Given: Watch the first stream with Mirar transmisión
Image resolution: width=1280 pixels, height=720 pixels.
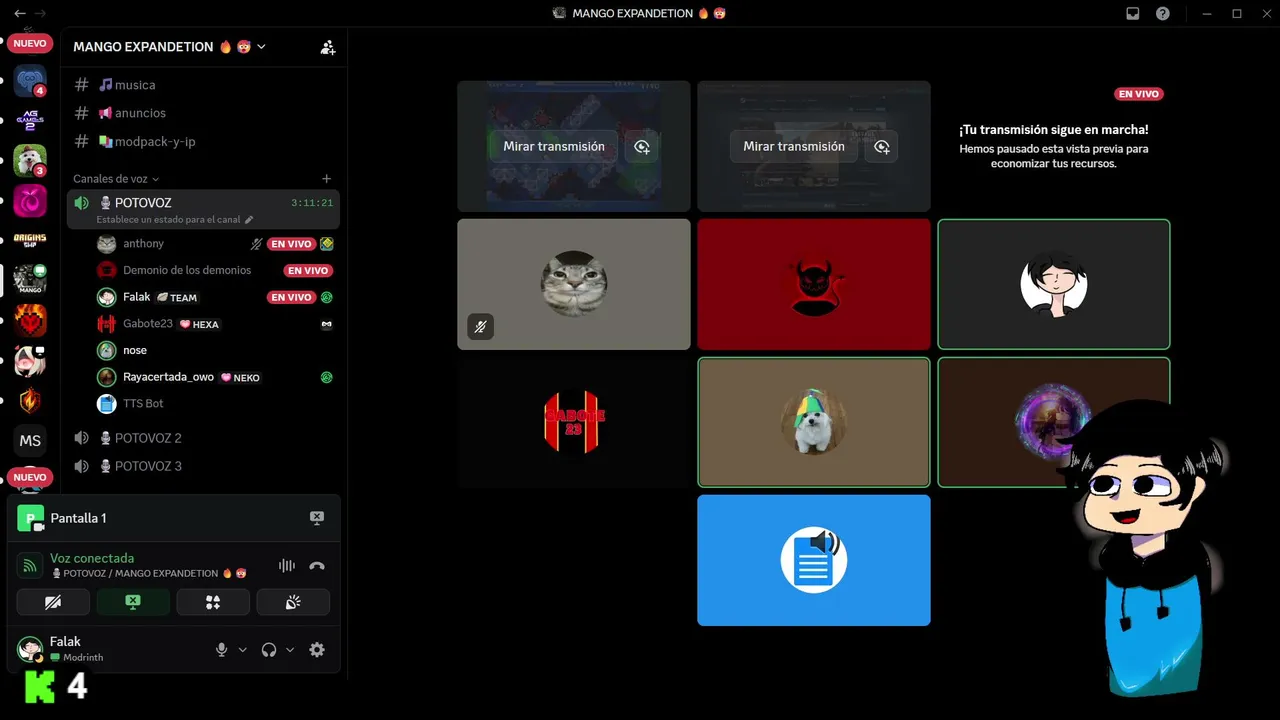Looking at the screenshot, I should (554, 146).
